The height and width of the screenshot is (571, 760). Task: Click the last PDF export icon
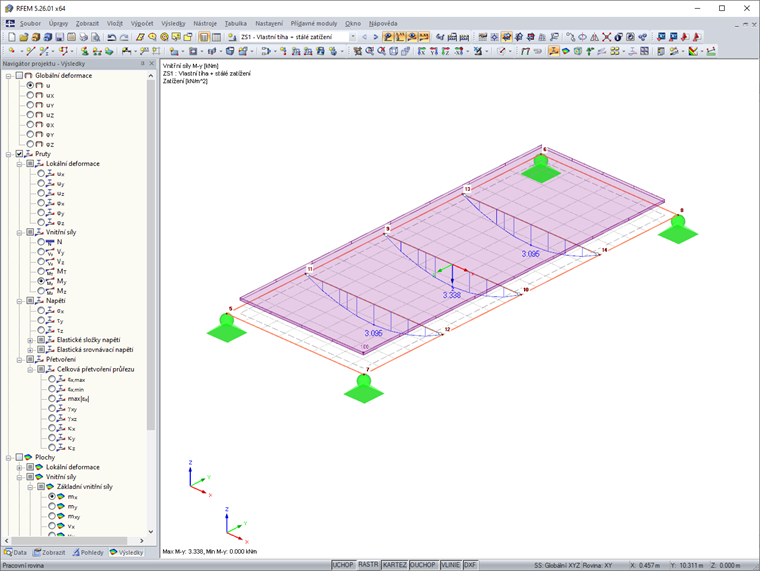pyautogui.click(x=697, y=37)
